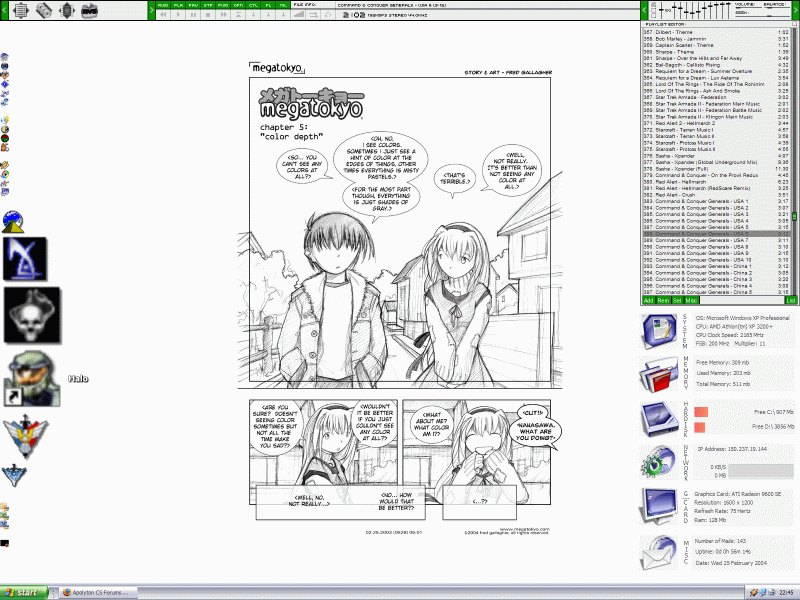Image resolution: width=800 pixels, height=600 pixels.
Task: Click the down arrow under the FL label
Action: 268,15
